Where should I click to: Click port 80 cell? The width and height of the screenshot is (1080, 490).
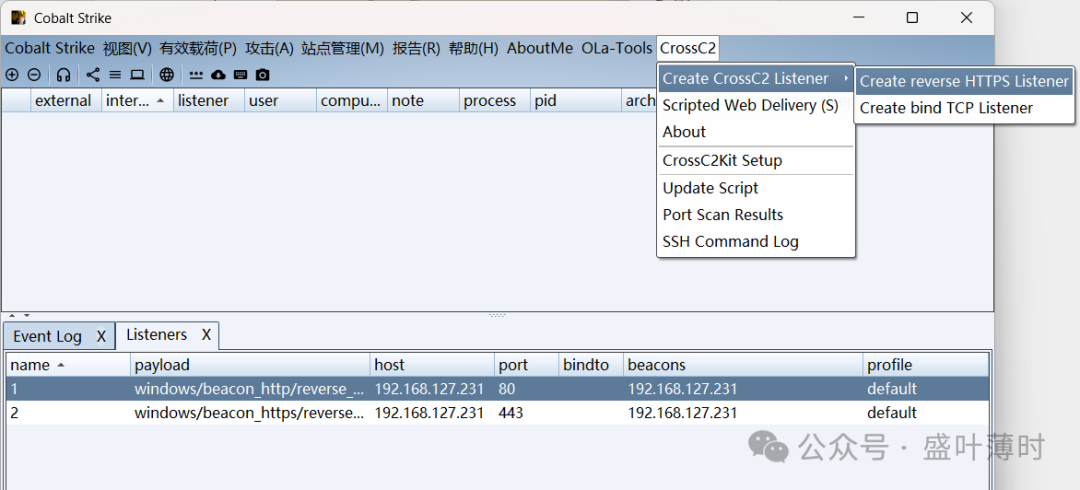[526, 389]
